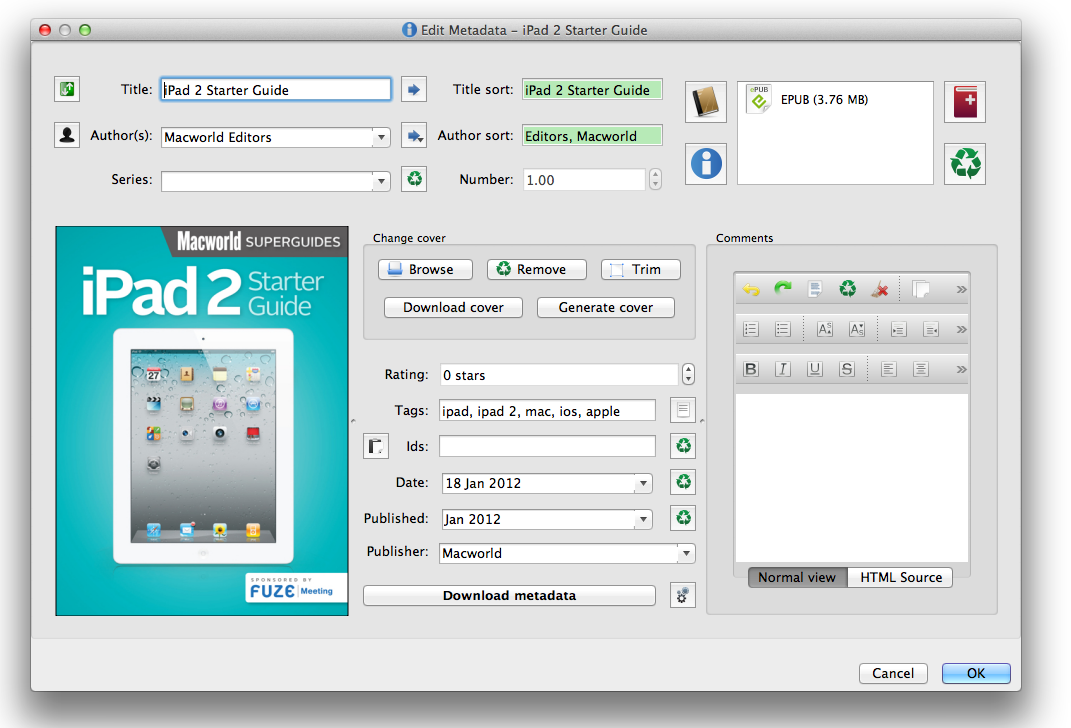Click the recycle icon next to the Date field
The height and width of the screenshot is (728, 1071).
[x=683, y=482]
